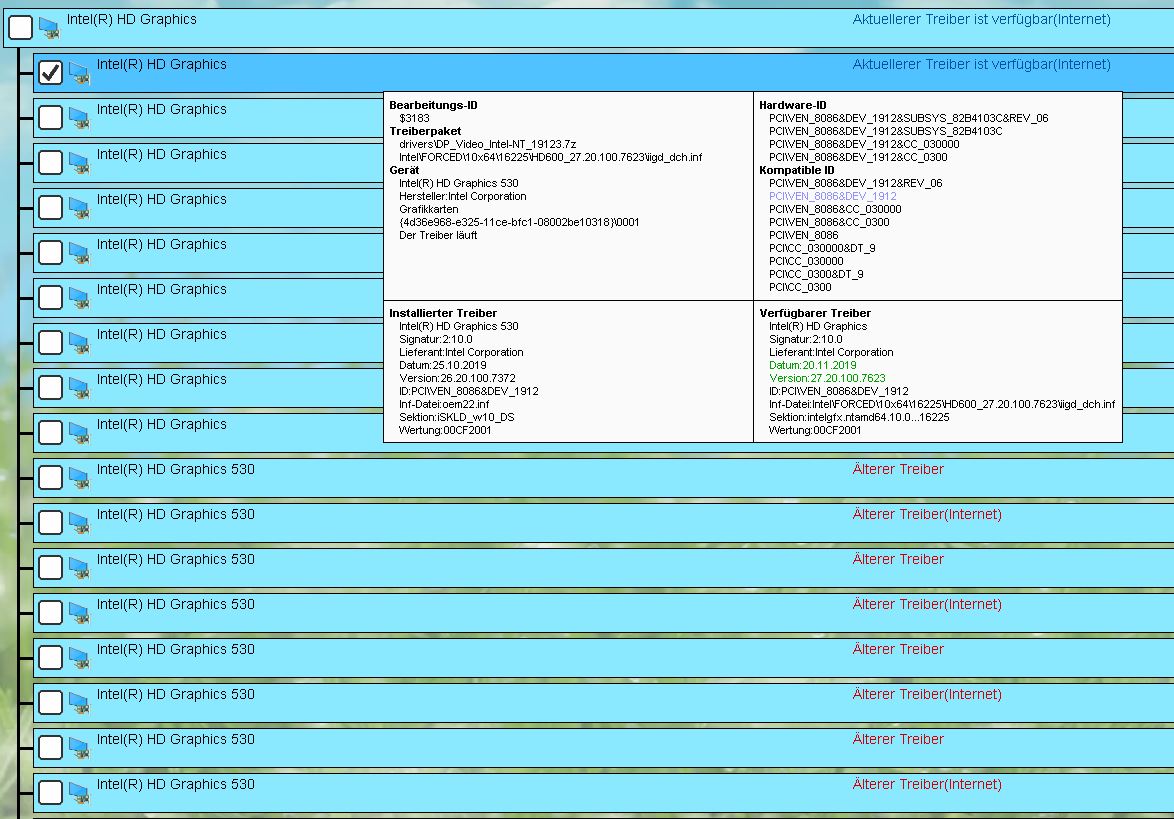Click 'Der Treiber läuft' status text

438,235
